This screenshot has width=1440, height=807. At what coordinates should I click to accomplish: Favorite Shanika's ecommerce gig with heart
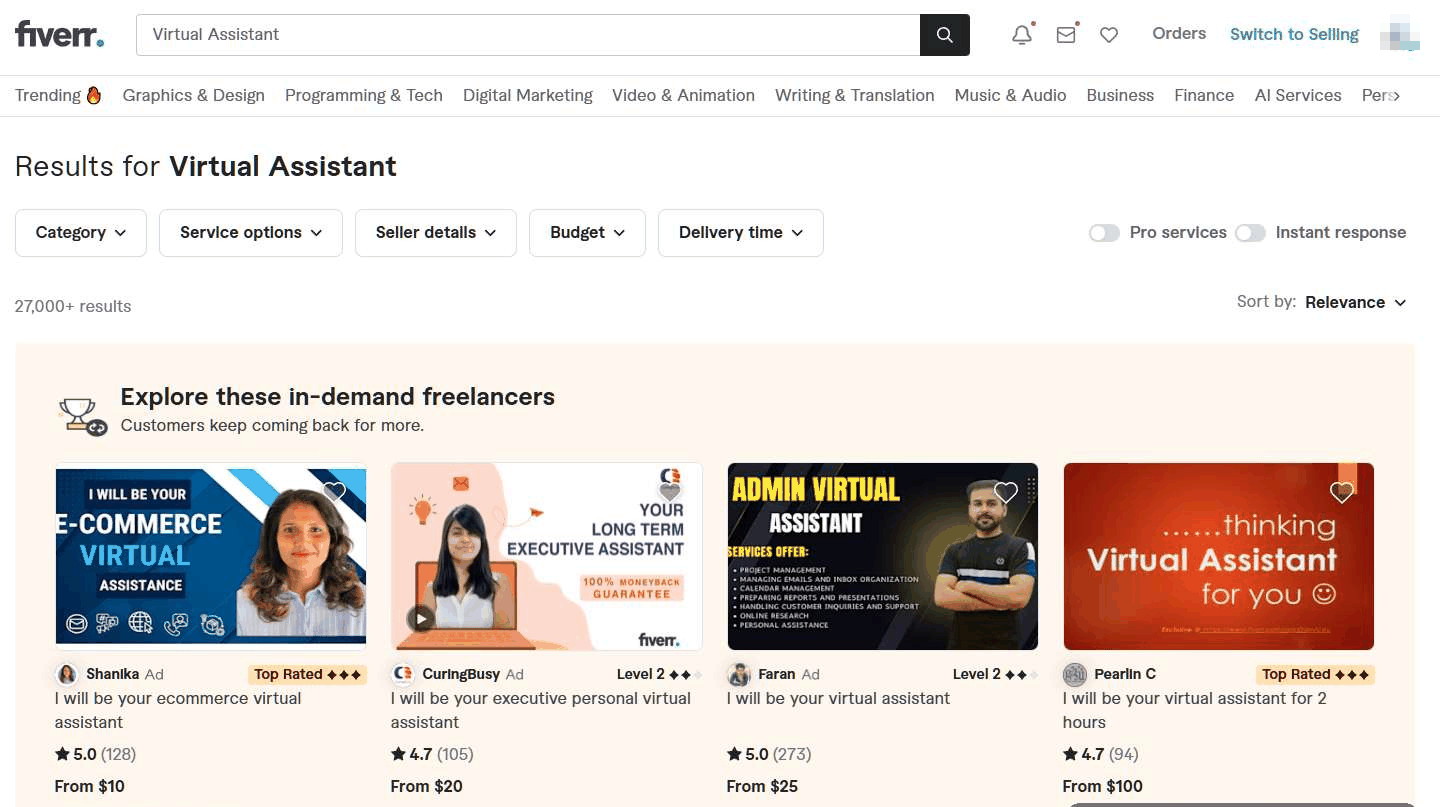[x=335, y=492]
